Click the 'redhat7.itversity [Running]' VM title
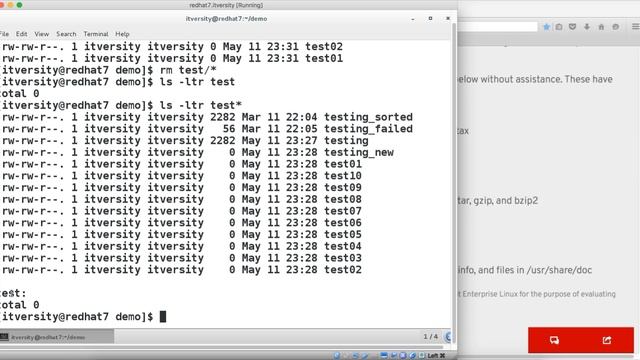The width and height of the screenshot is (640, 360). (x=226, y=5)
